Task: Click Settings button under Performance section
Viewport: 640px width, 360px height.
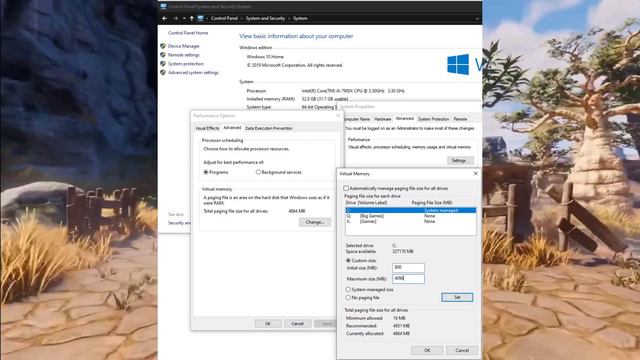Action: [x=460, y=160]
